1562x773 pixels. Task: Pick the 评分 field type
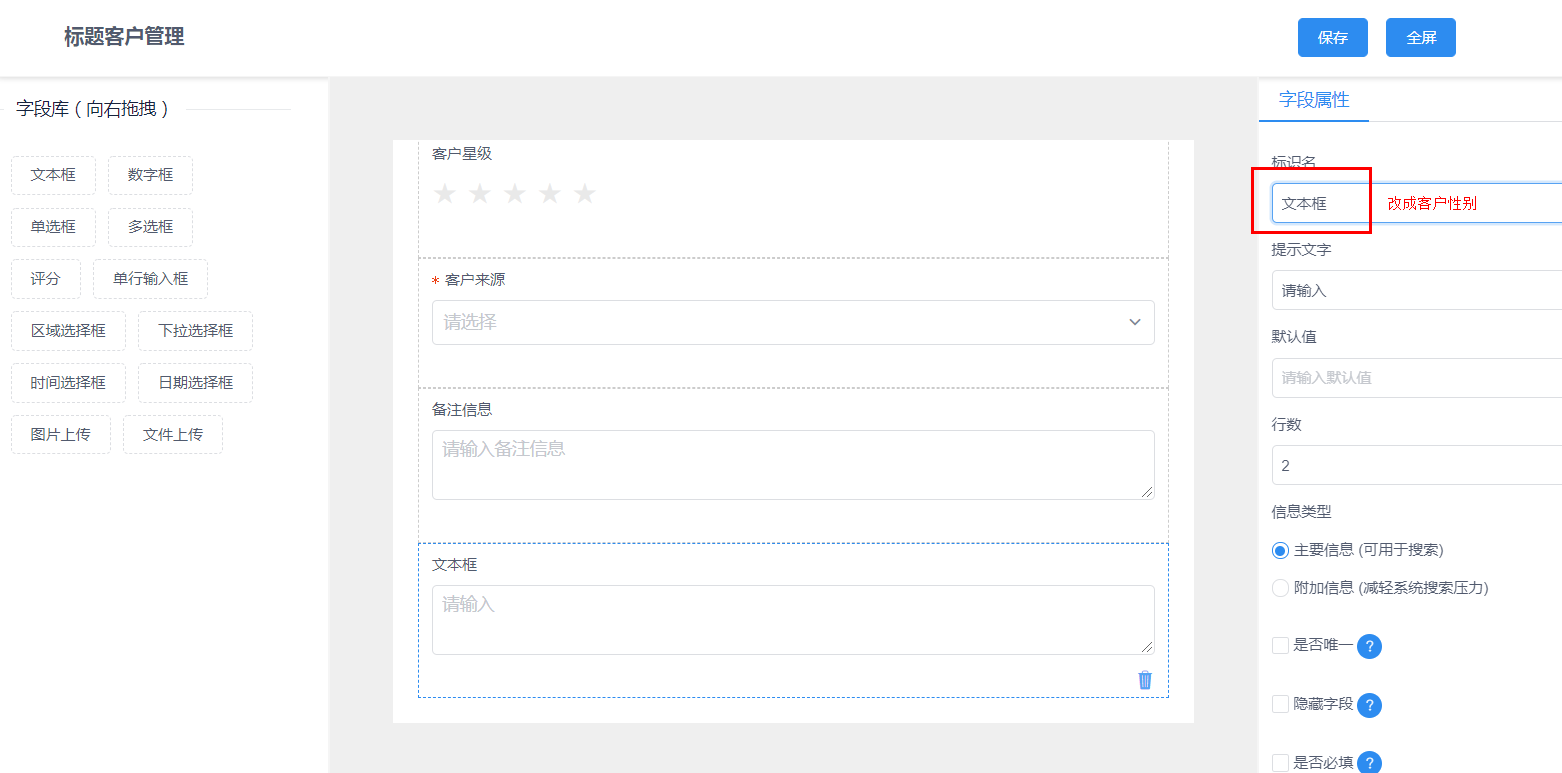[46, 279]
